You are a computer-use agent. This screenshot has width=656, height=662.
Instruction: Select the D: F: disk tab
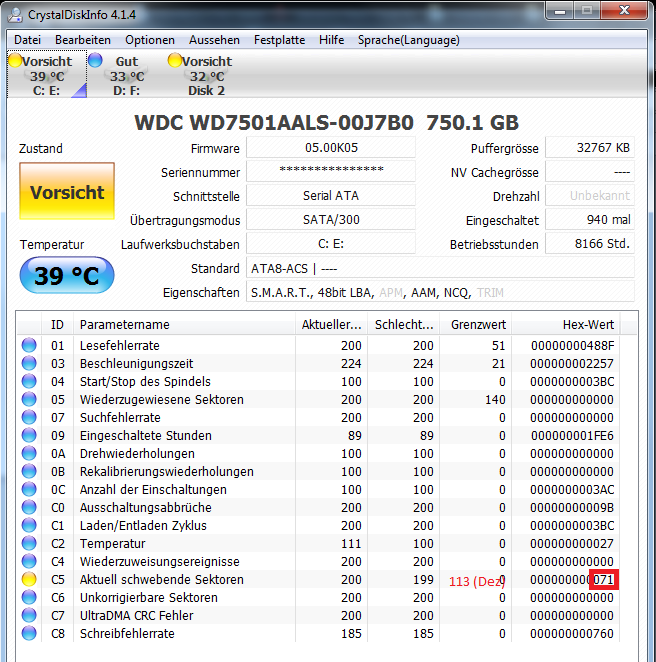coord(127,75)
